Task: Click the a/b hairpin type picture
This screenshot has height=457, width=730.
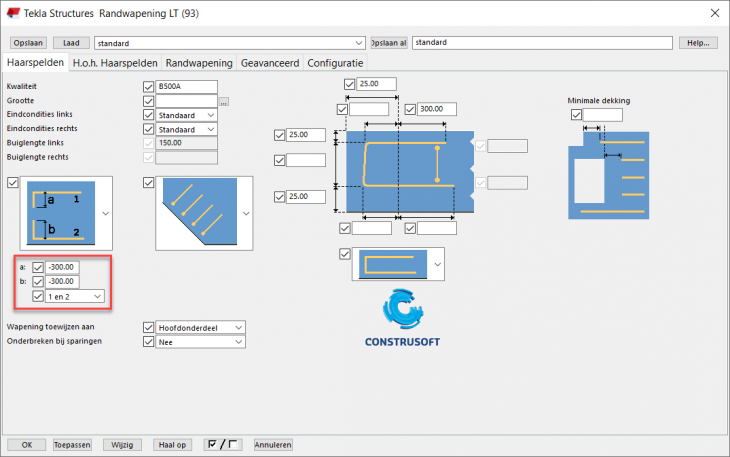Action: 61,213
